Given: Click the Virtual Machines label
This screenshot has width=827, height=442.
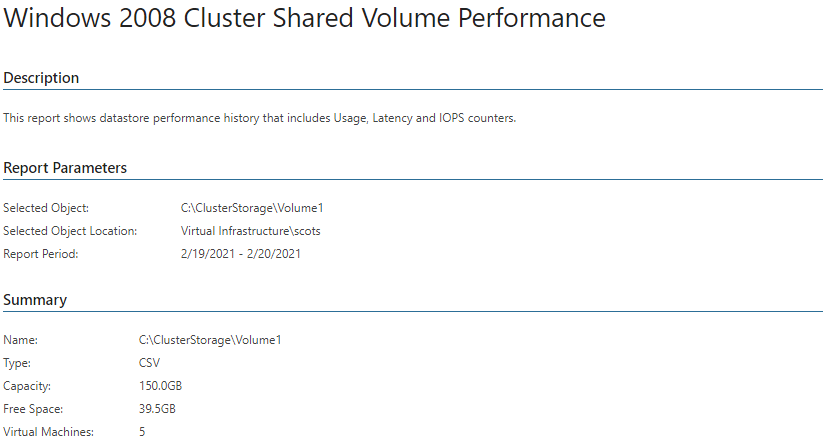Looking at the screenshot, I should 49,432.
